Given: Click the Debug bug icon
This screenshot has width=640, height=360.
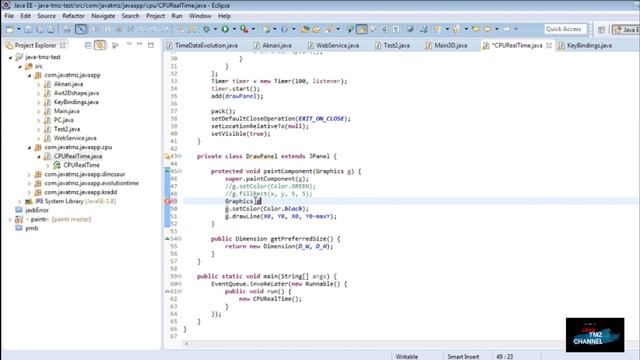Looking at the screenshot, I should coord(207,29).
